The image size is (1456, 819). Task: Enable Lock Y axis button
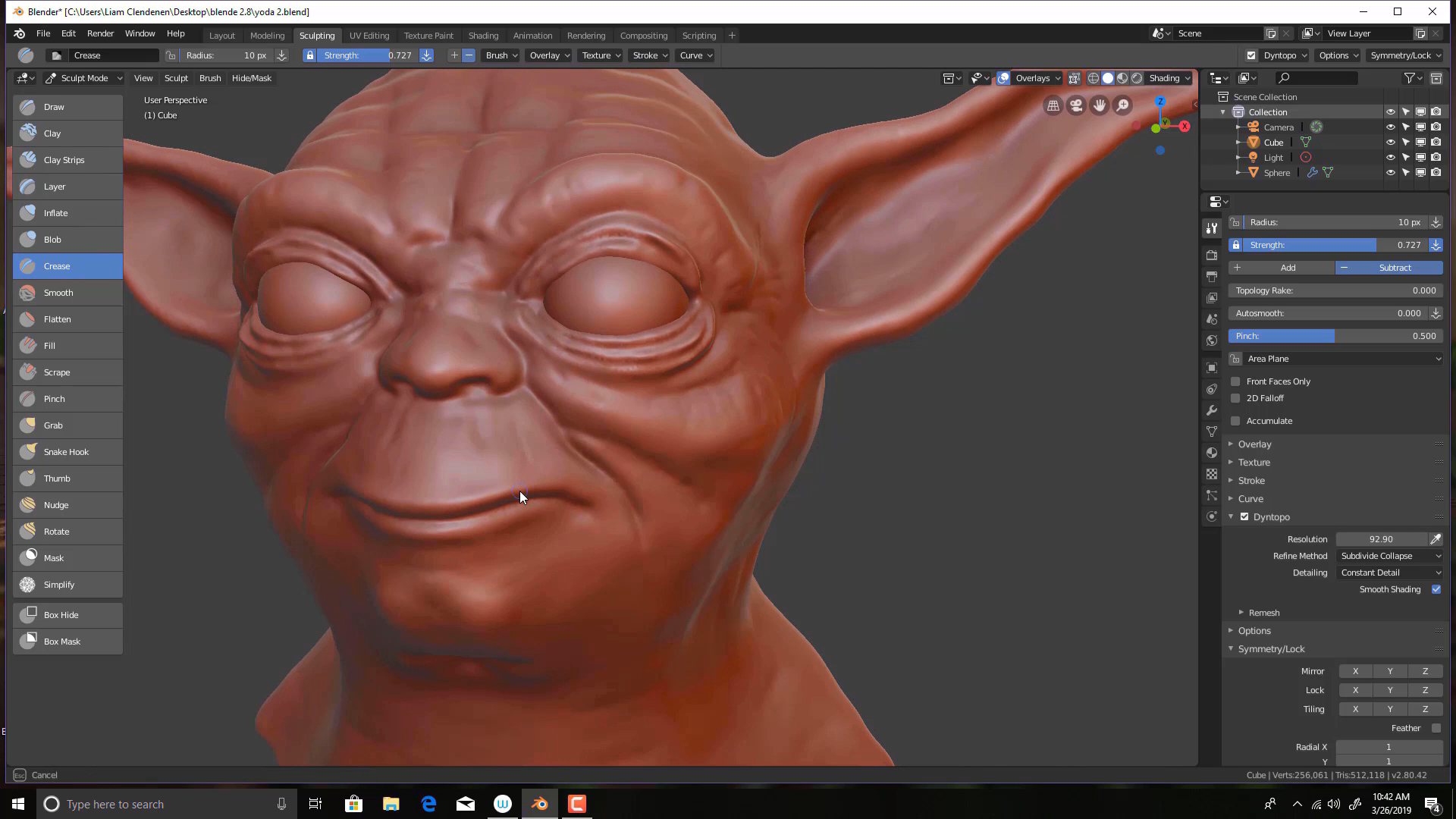tap(1389, 690)
